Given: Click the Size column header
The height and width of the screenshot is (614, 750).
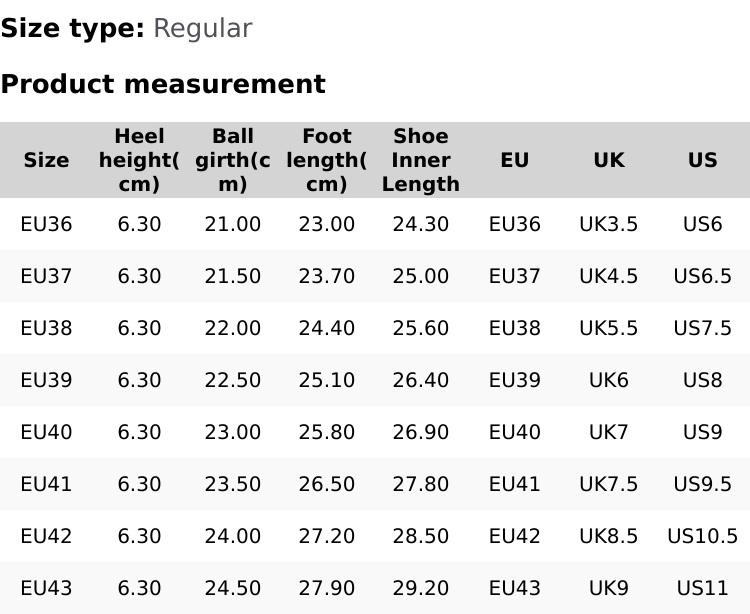Looking at the screenshot, I should tap(46, 160).
